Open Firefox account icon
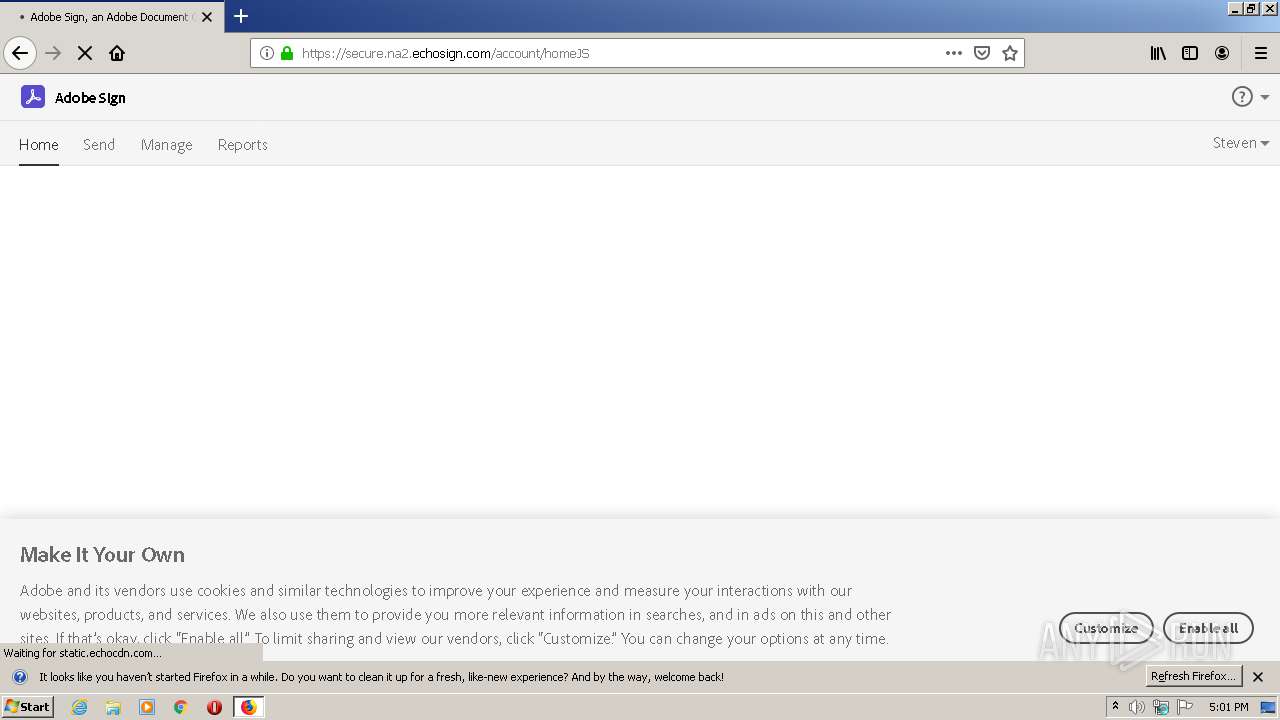Image resolution: width=1280 pixels, height=720 pixels. click(1222, 53)
